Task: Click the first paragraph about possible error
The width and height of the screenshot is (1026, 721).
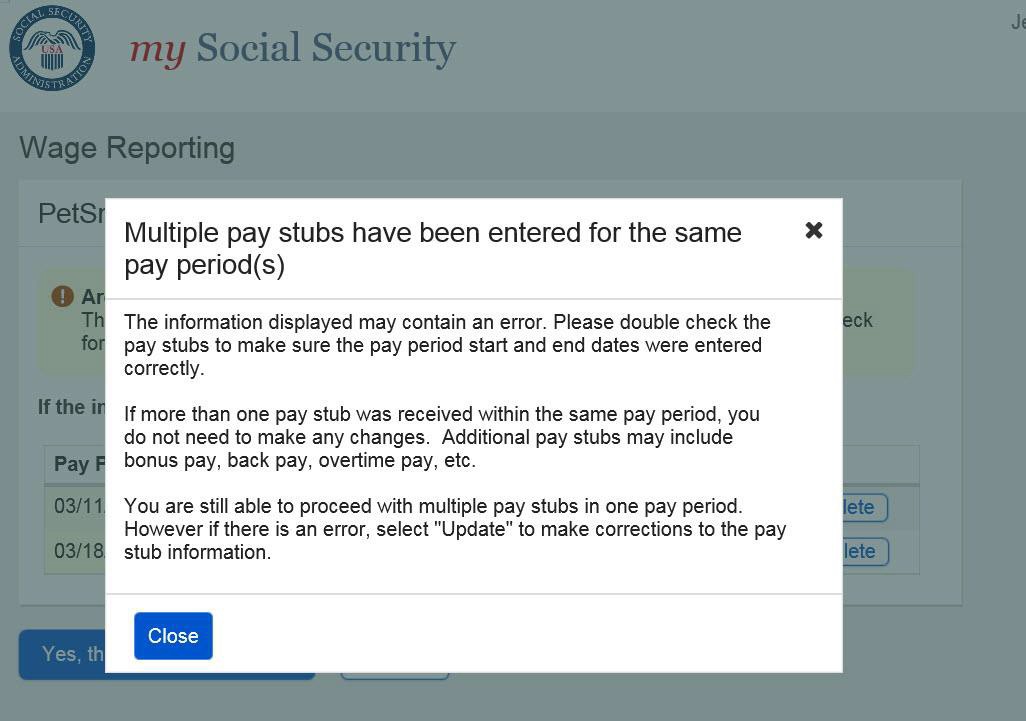Action: pyautogui.click(x=447, y=345)
